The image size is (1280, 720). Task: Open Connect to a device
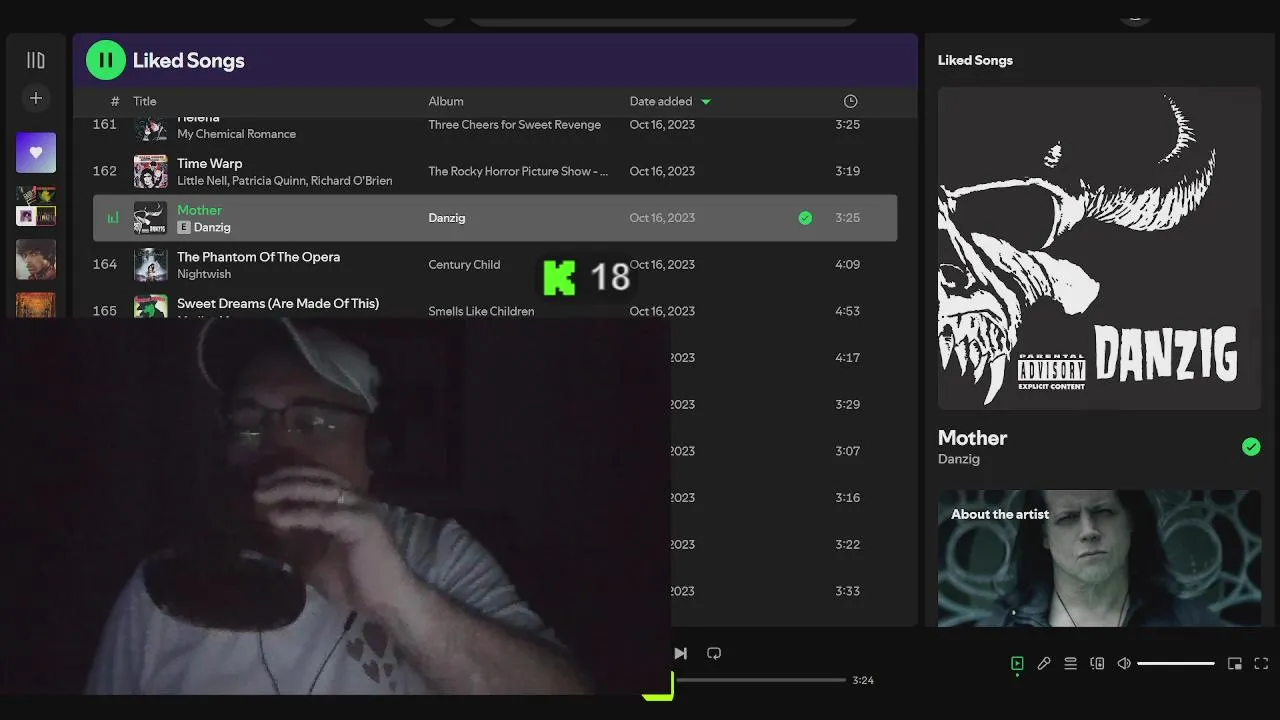tap(1097, 663)
